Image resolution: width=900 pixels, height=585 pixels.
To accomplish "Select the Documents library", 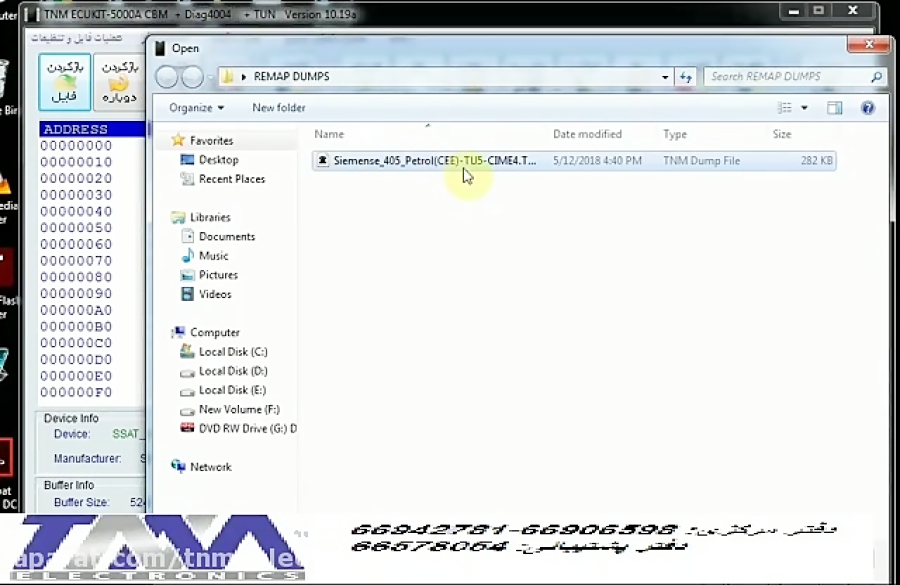I will coord(227,237).
